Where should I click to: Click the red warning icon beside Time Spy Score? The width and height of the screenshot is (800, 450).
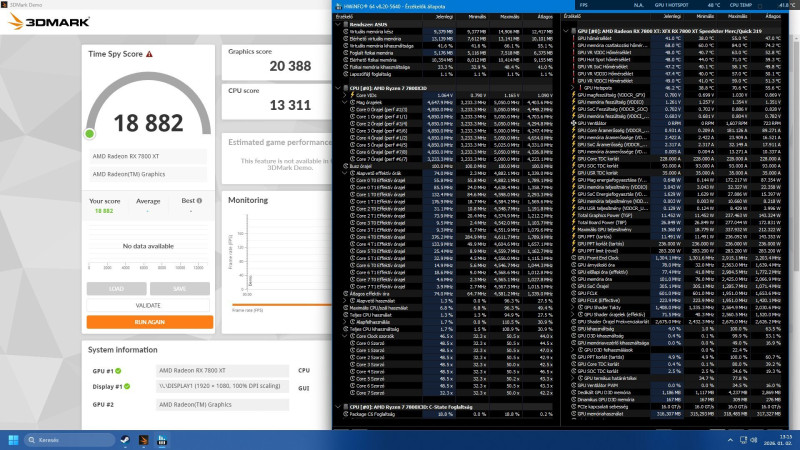[149, 54]
